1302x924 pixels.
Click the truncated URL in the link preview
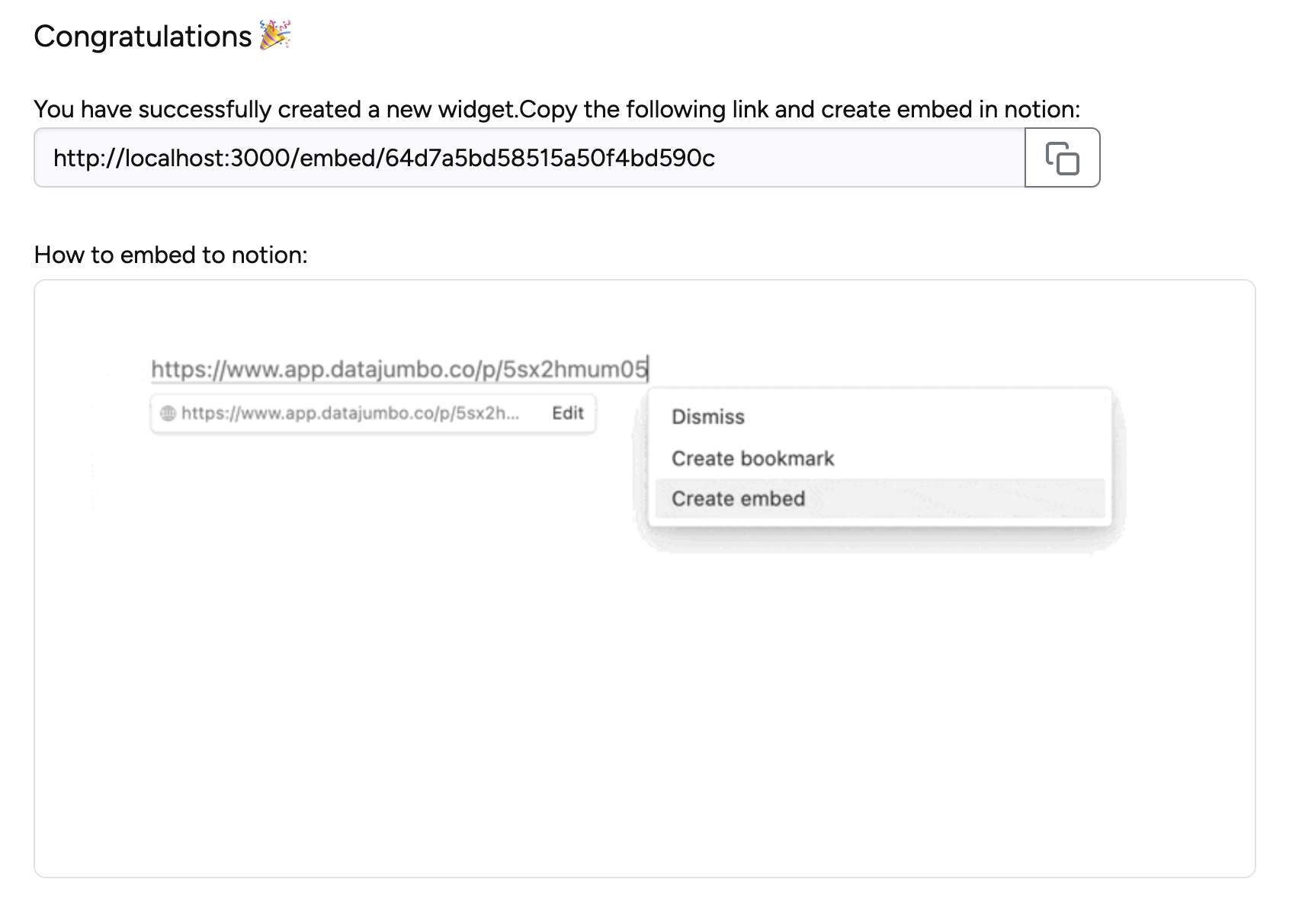point(350,413)
